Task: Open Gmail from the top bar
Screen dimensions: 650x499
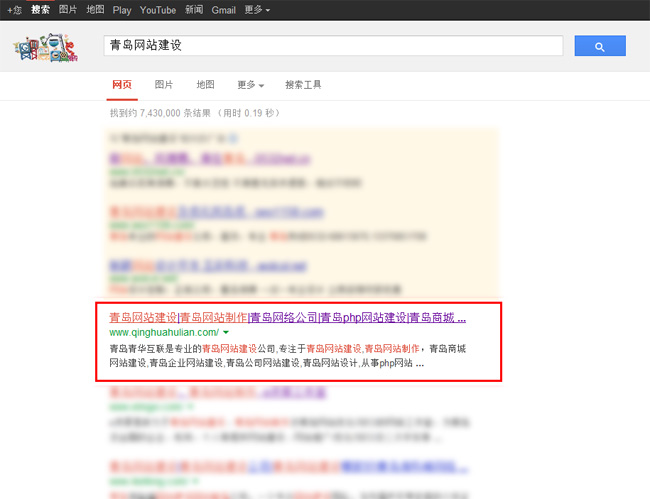Action: 224,10
